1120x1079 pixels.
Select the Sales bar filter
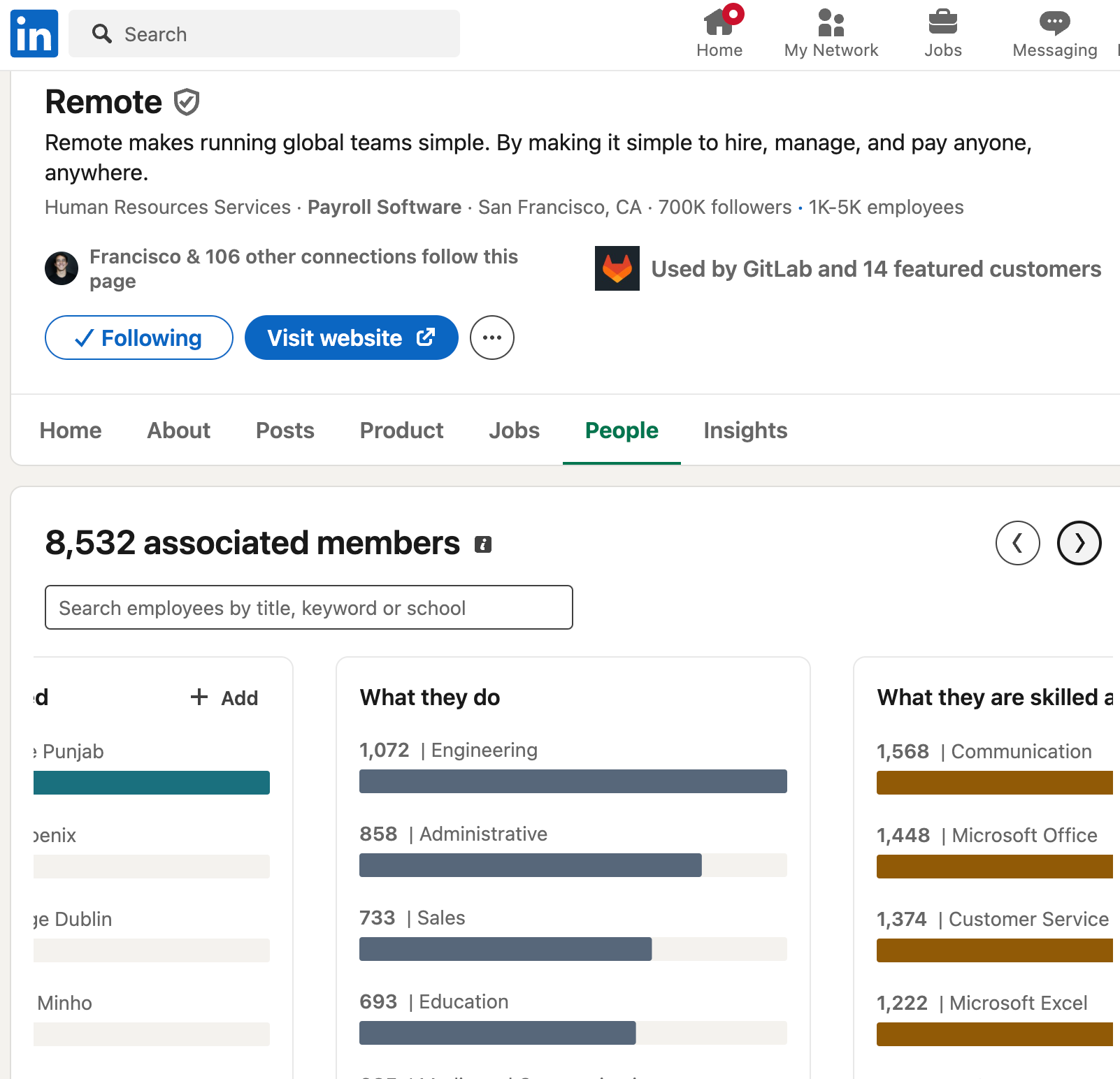pyautogui.click(x=573, y=949)
